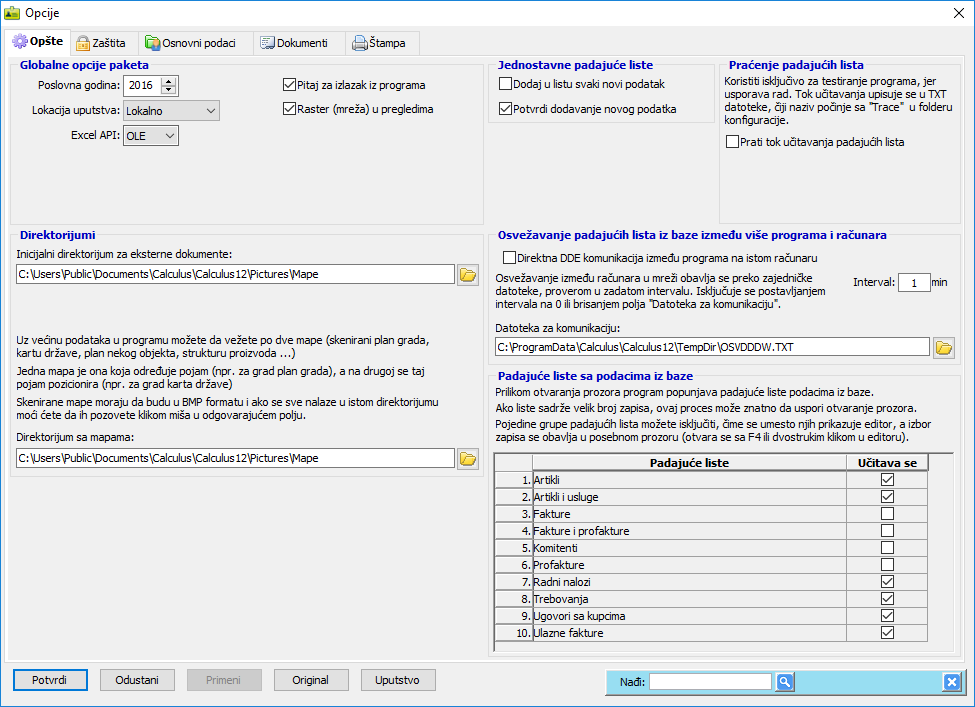Click the Interval minutes input field

pyautogui.click(x=913, y=283)
